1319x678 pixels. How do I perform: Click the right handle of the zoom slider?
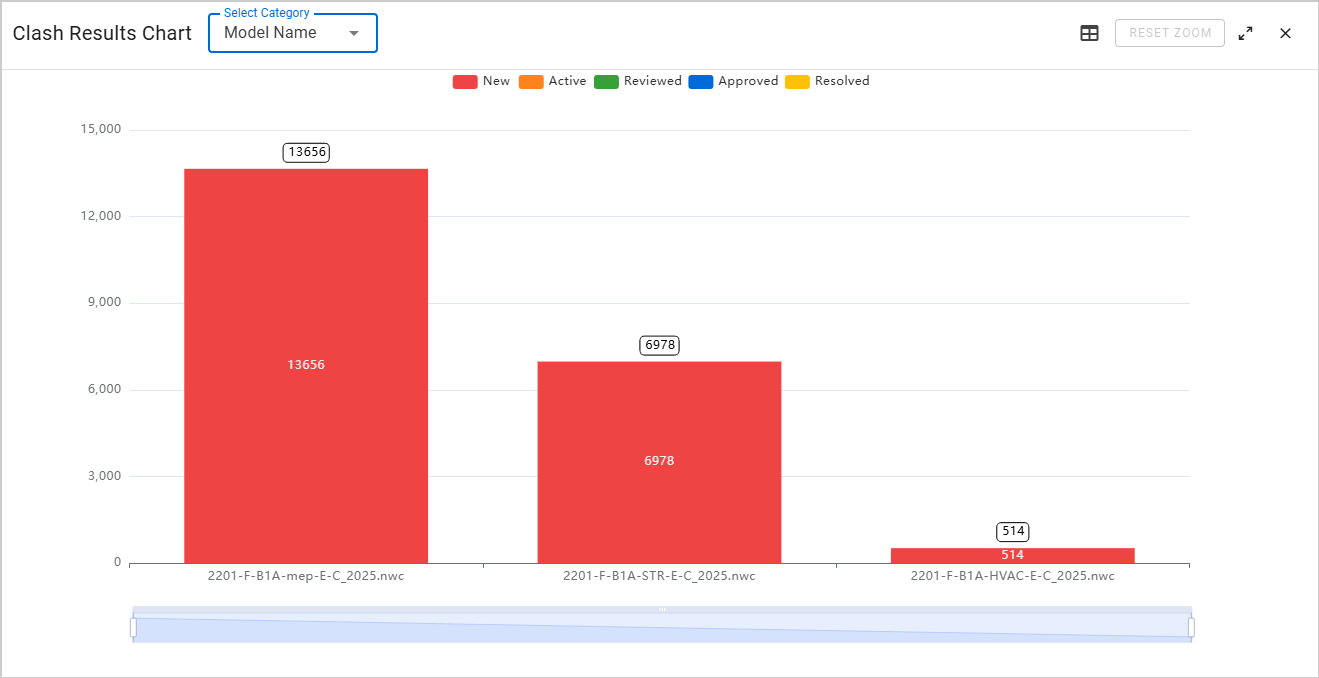(1191, 627)
